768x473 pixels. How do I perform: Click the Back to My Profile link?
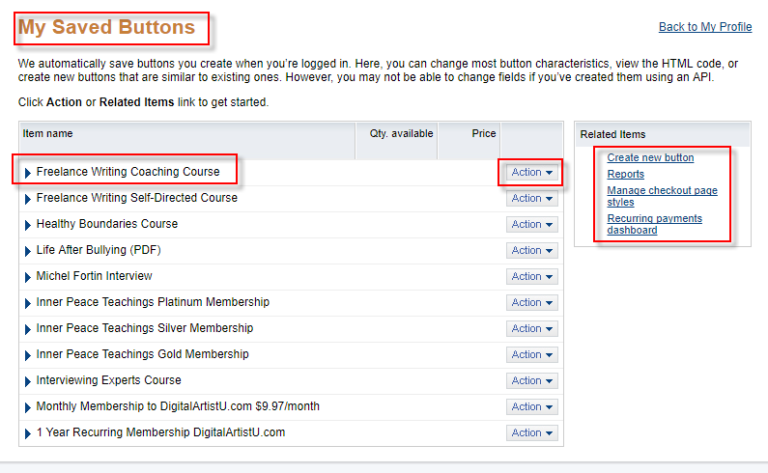click(705, 27)
